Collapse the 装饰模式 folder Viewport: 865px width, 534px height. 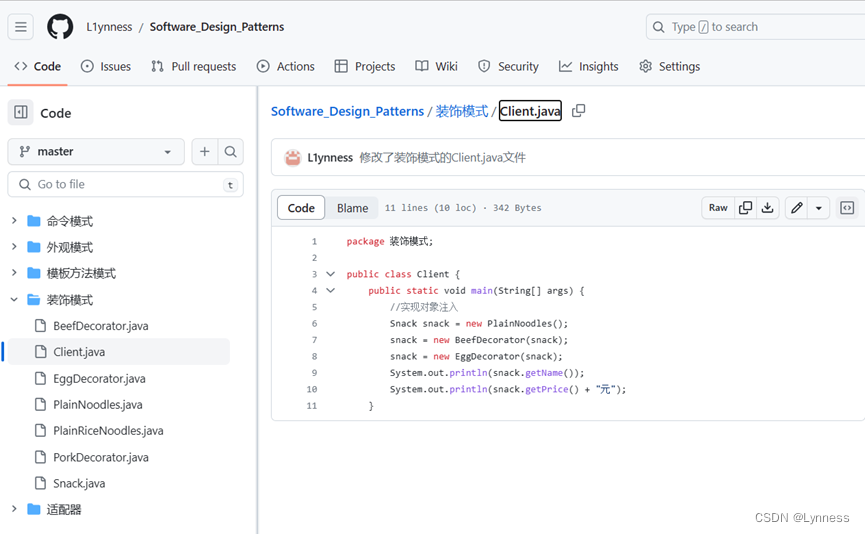(14, 300)
